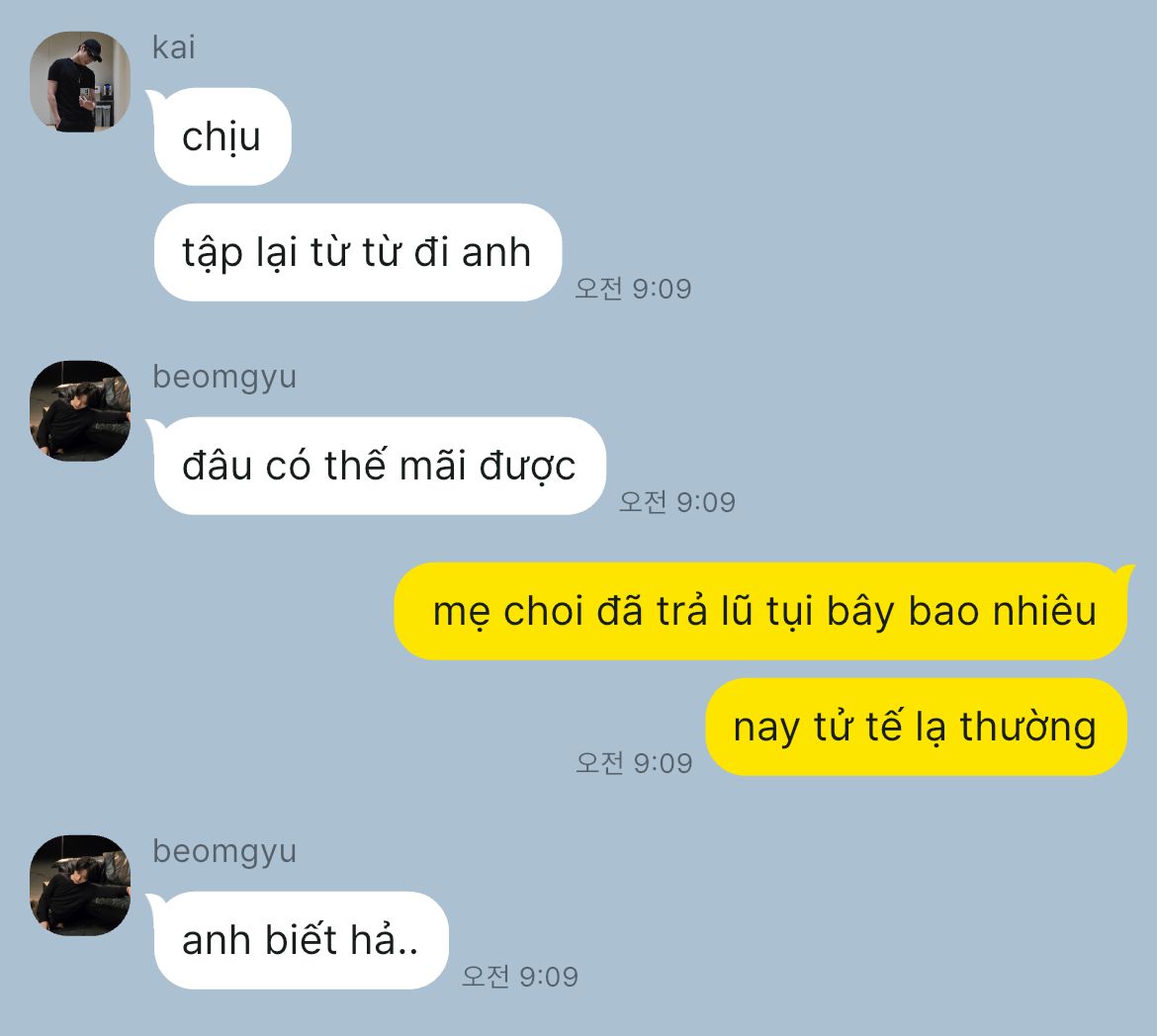Select the 'đâu có thế mãi được' message
1157x1036 pixels.
(x=379, y=466)
